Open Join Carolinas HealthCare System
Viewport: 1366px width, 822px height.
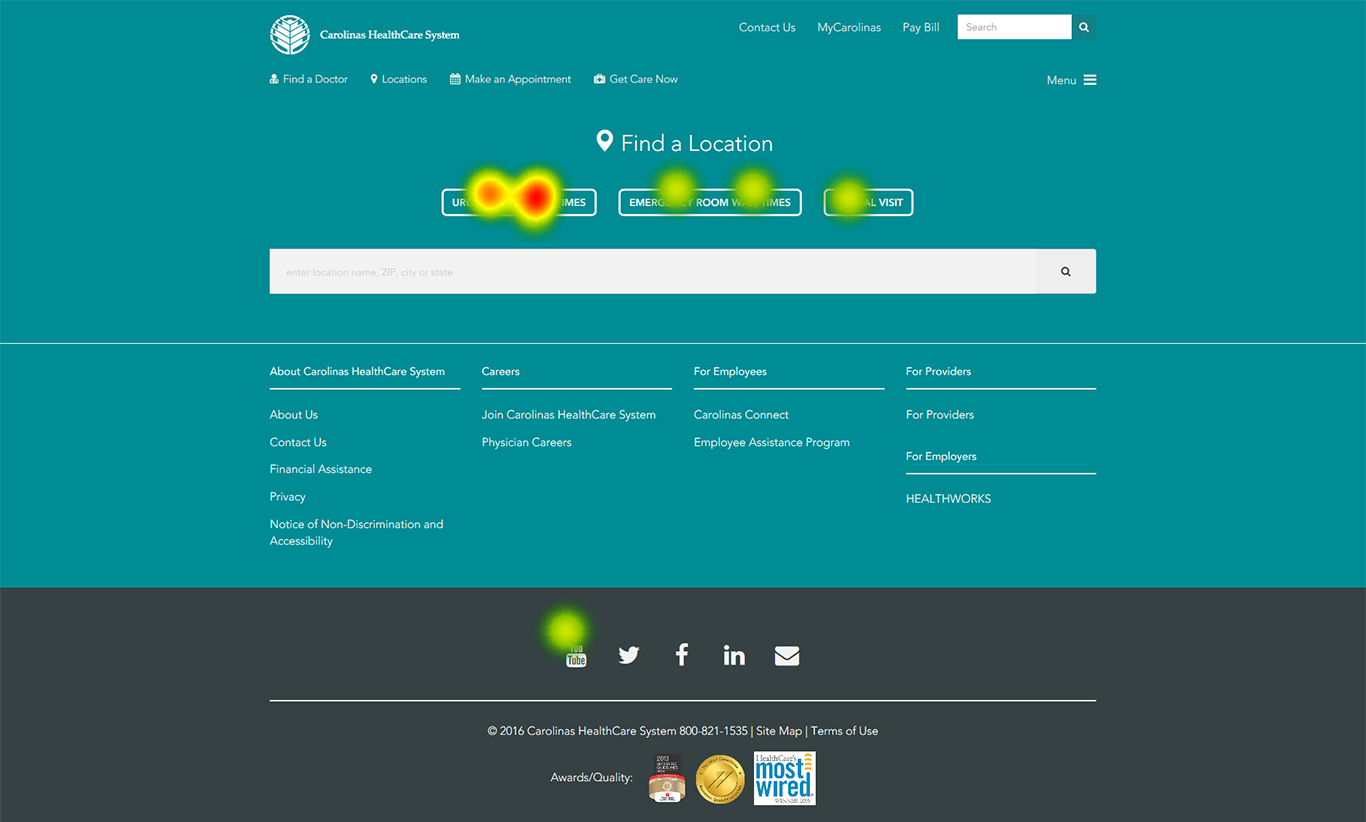569,414
